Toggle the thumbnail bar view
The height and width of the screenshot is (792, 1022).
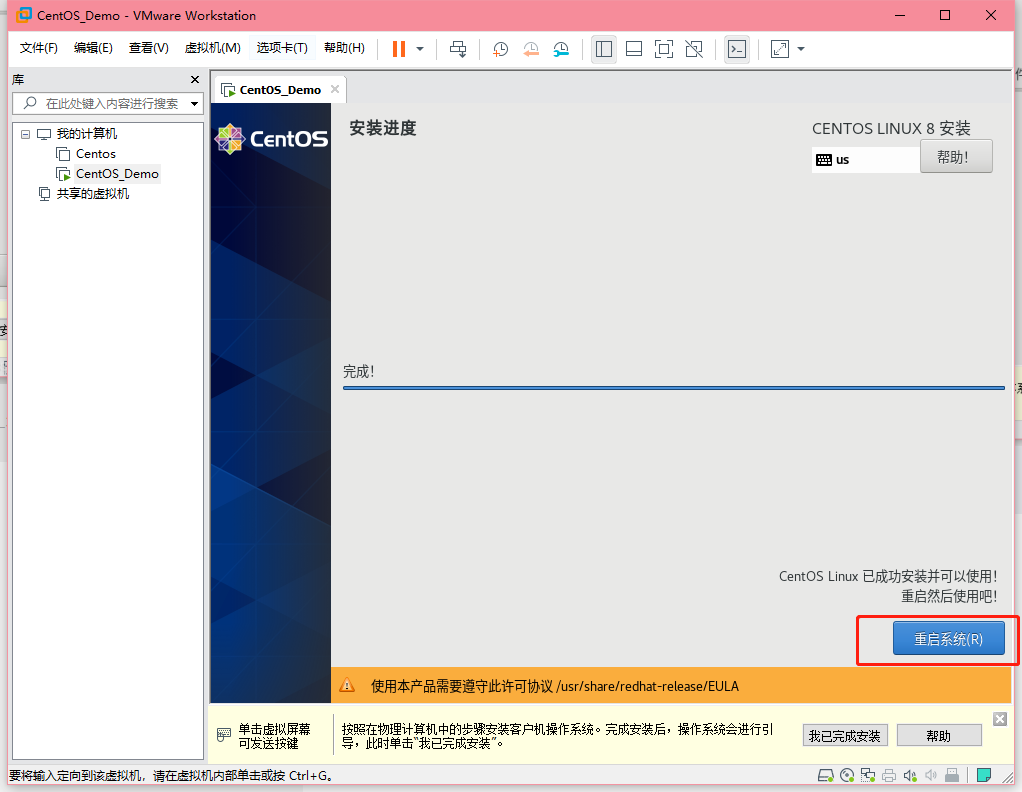tap(634, 49)
